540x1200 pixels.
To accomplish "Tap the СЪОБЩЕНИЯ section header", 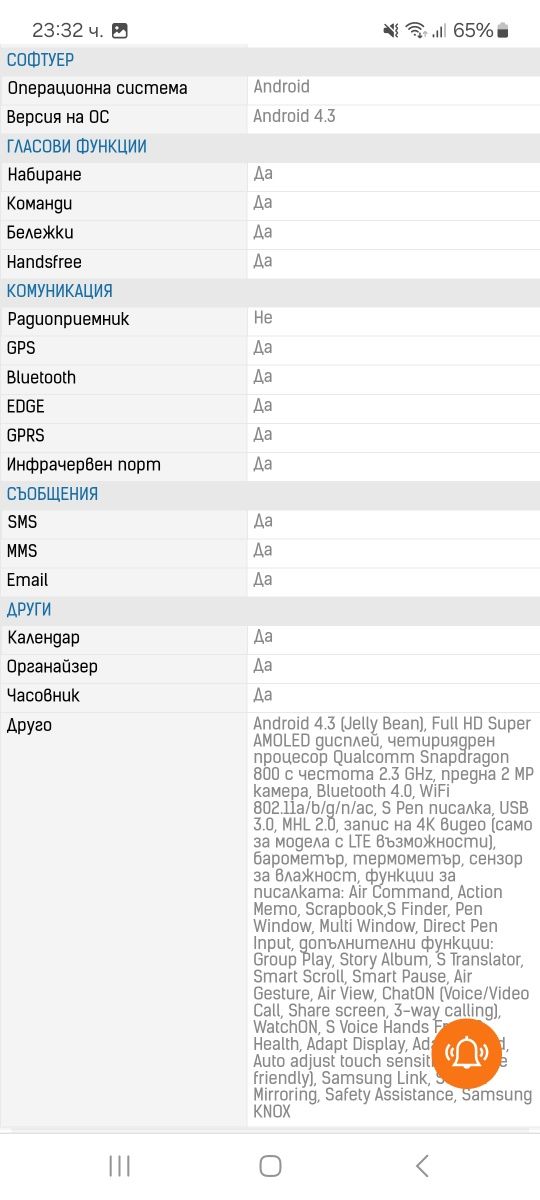I will pos(52,494).
